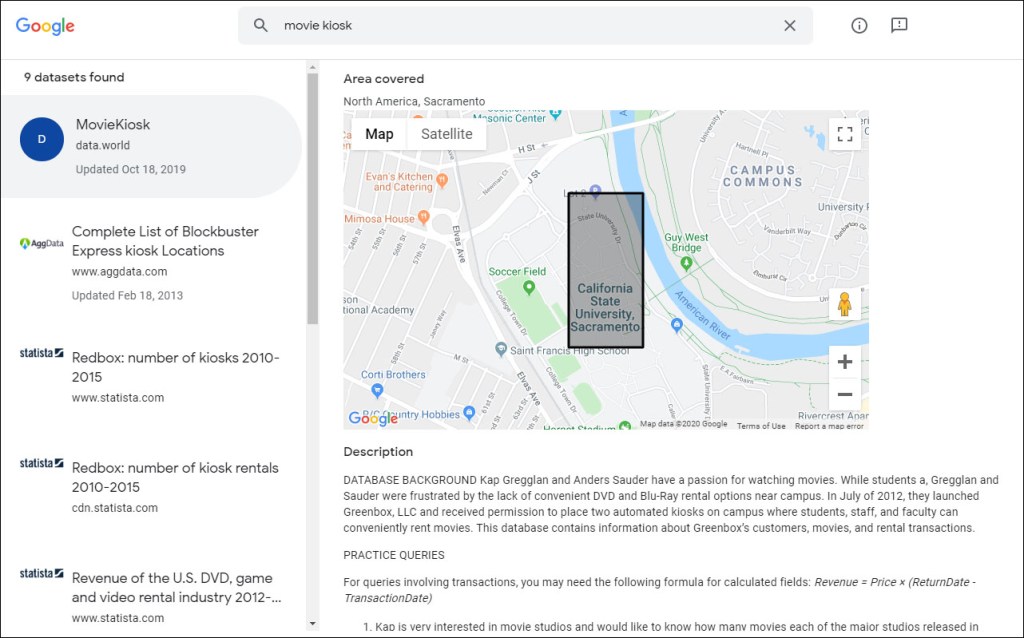Viewport: 1024px width, 638px height.
Task: Clear the search box with the X icon
Action: click(790, 25)
